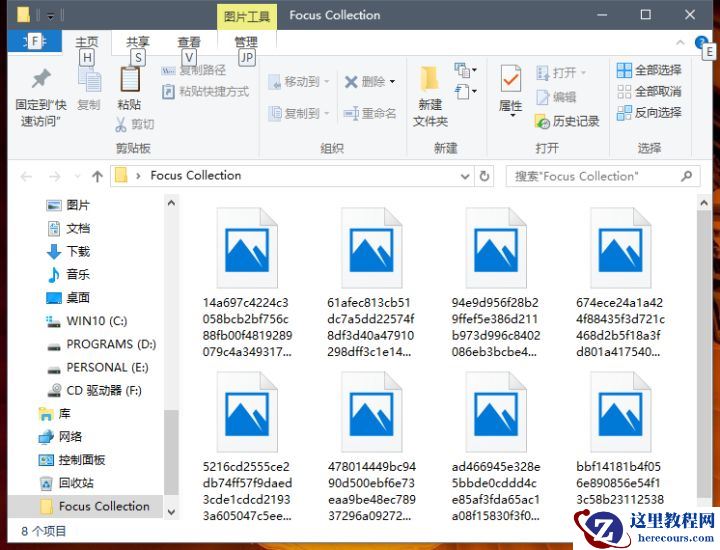Collapse the ribbon with the chevron
The image size is (720, 550).
tap(680, 43)
